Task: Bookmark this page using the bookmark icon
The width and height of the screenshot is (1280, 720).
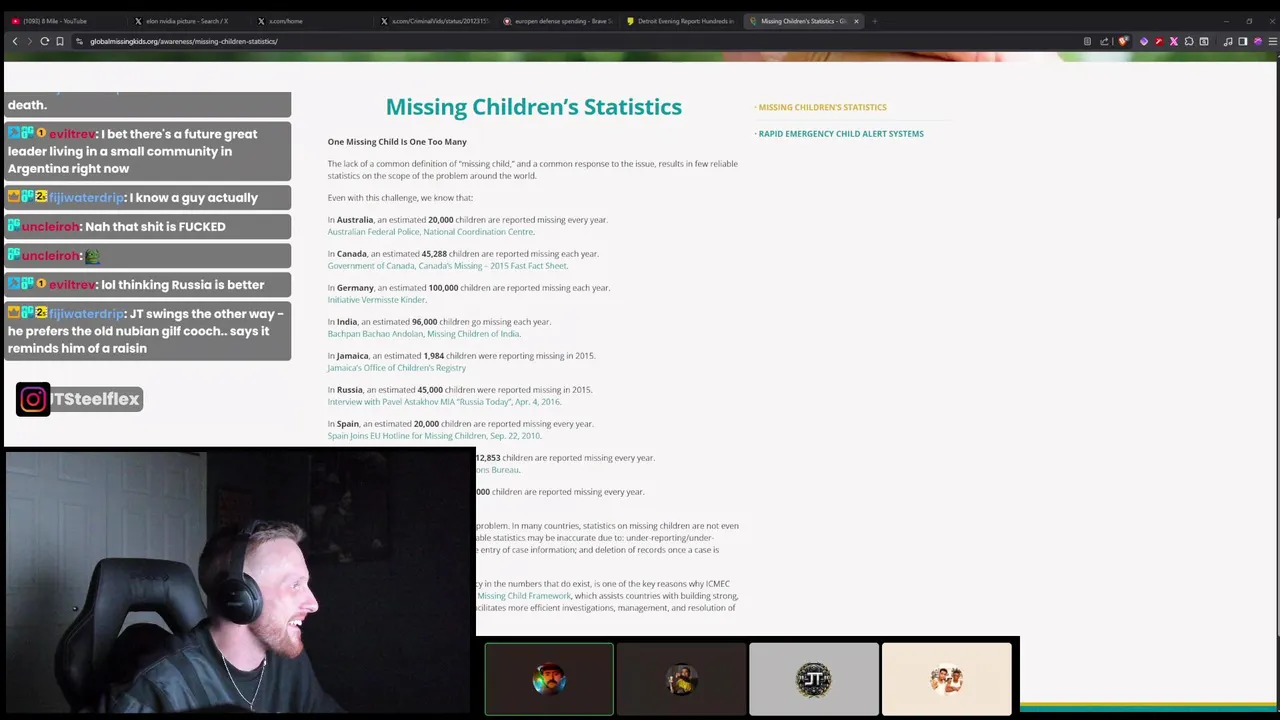Action: (60, 41)
